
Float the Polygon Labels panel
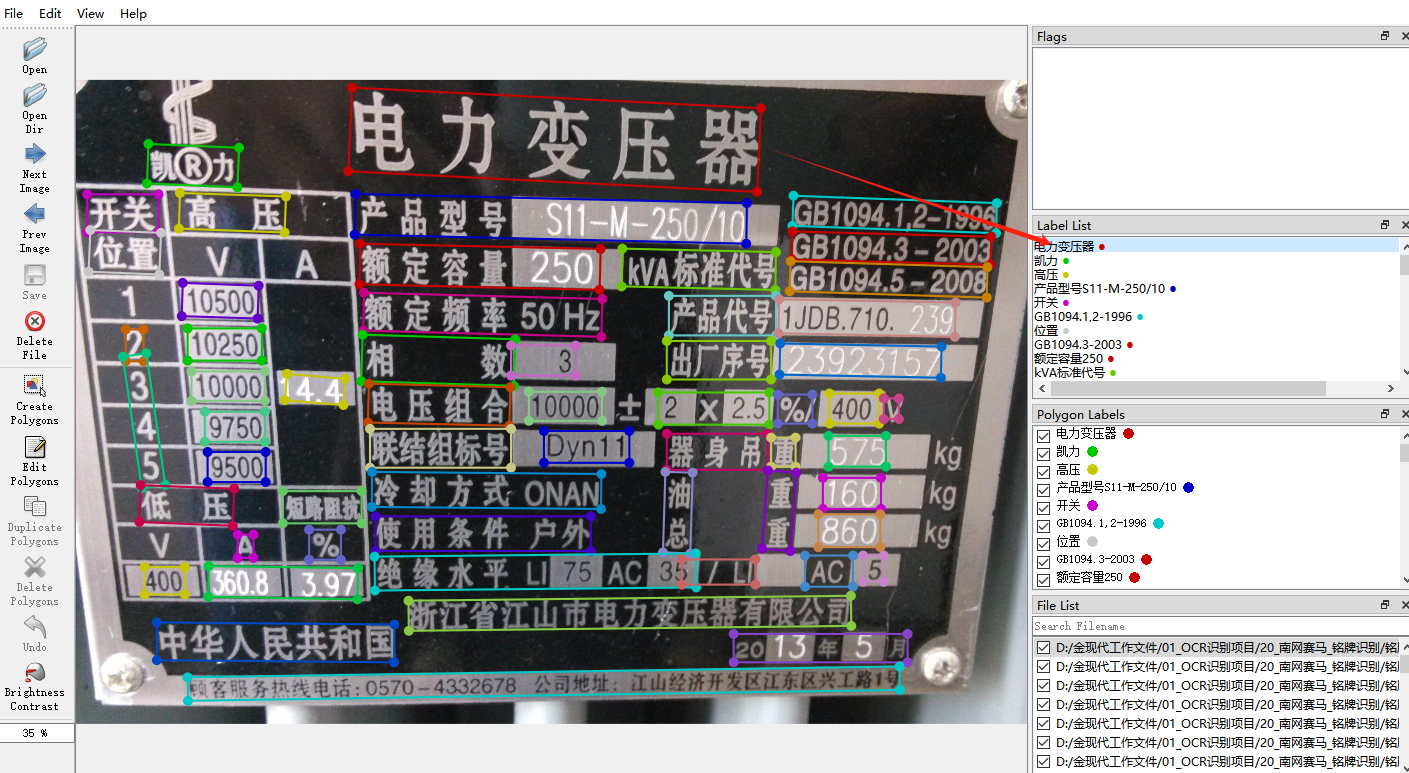tap(1385, 412)
